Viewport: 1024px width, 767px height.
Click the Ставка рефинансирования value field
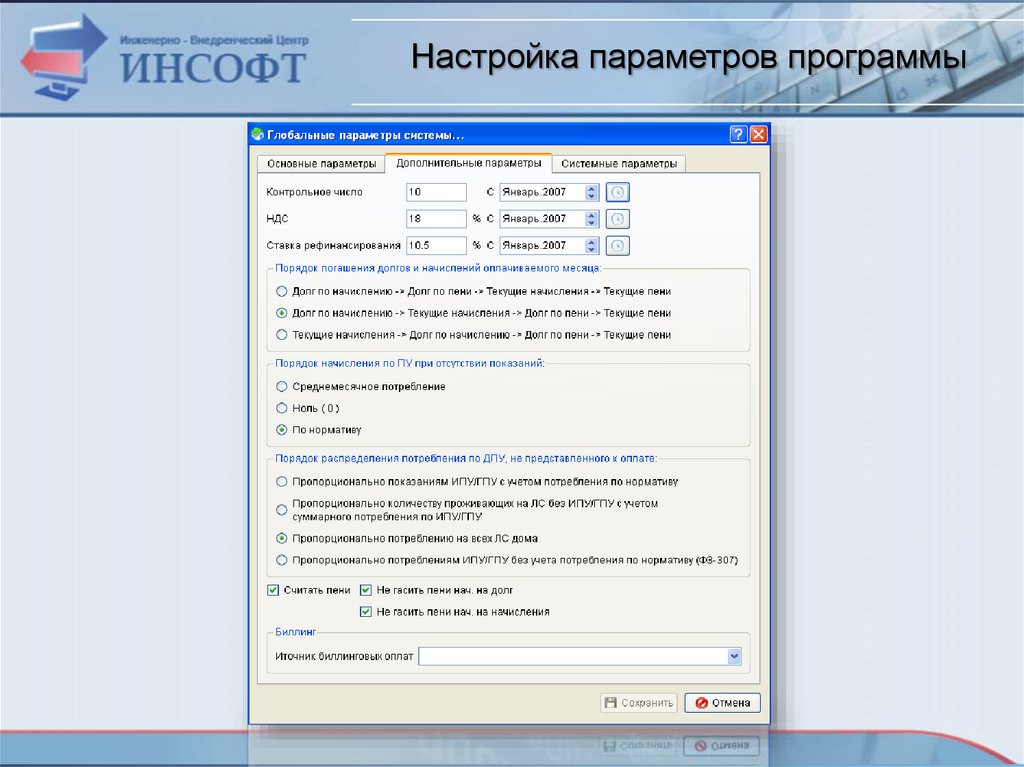(x=437, y=245)
